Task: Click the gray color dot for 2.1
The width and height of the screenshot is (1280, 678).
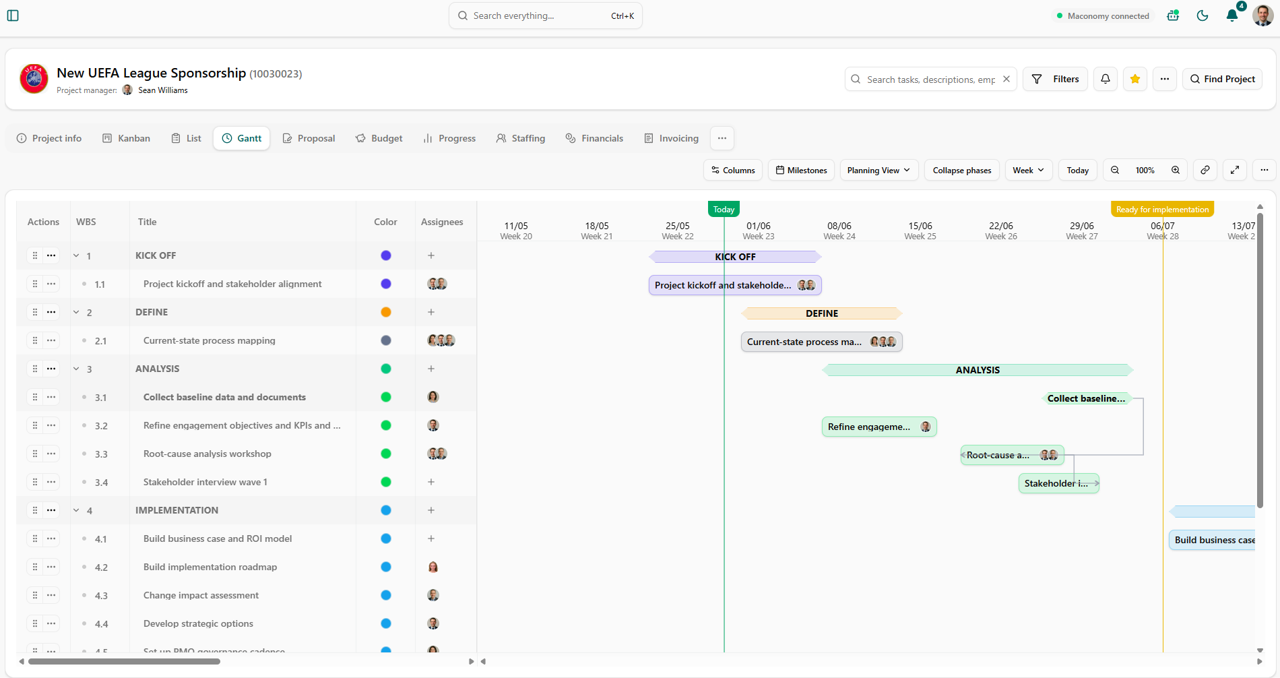Action: 386,340
